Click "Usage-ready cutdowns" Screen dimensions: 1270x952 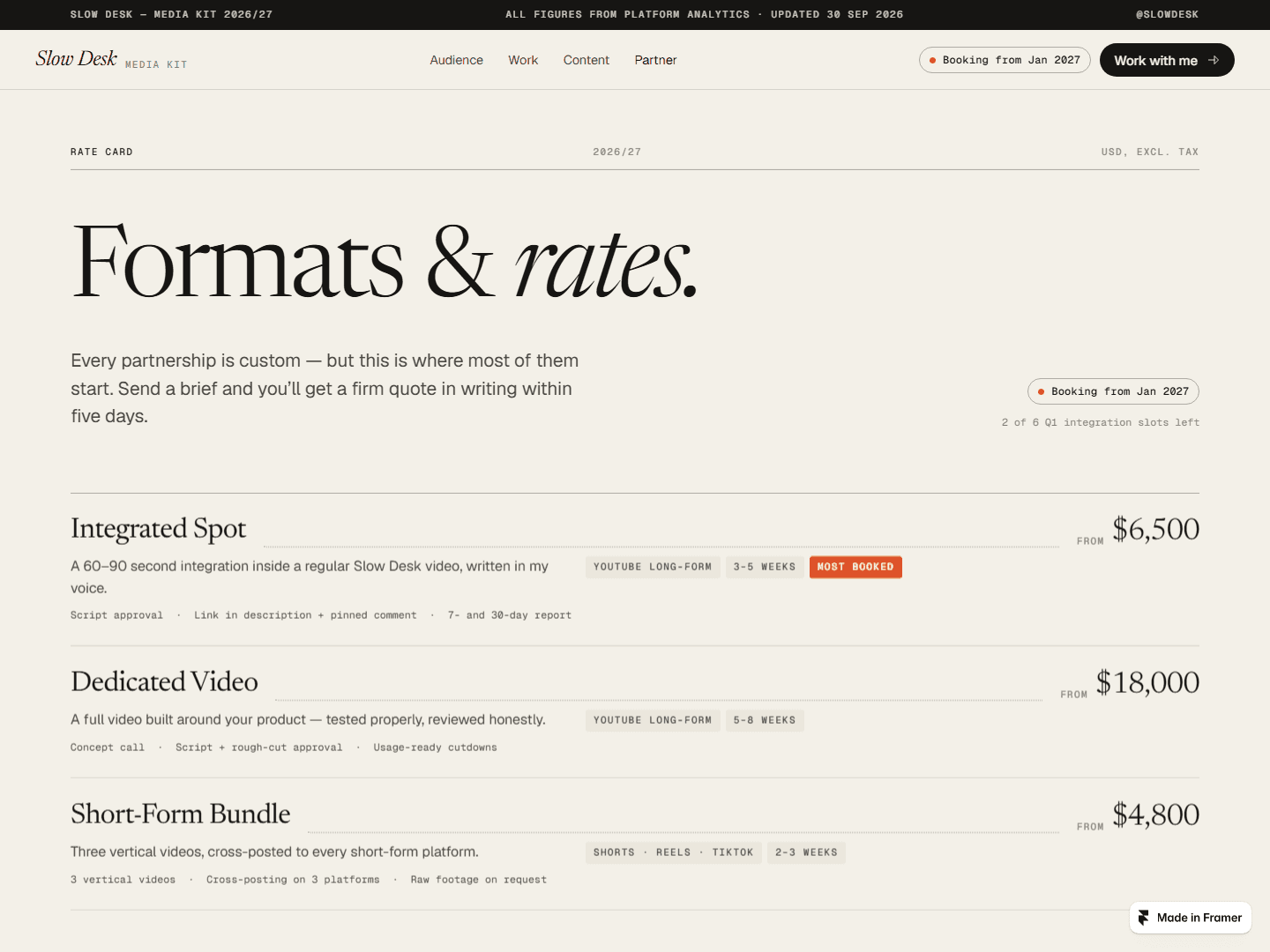click(435, 747)
